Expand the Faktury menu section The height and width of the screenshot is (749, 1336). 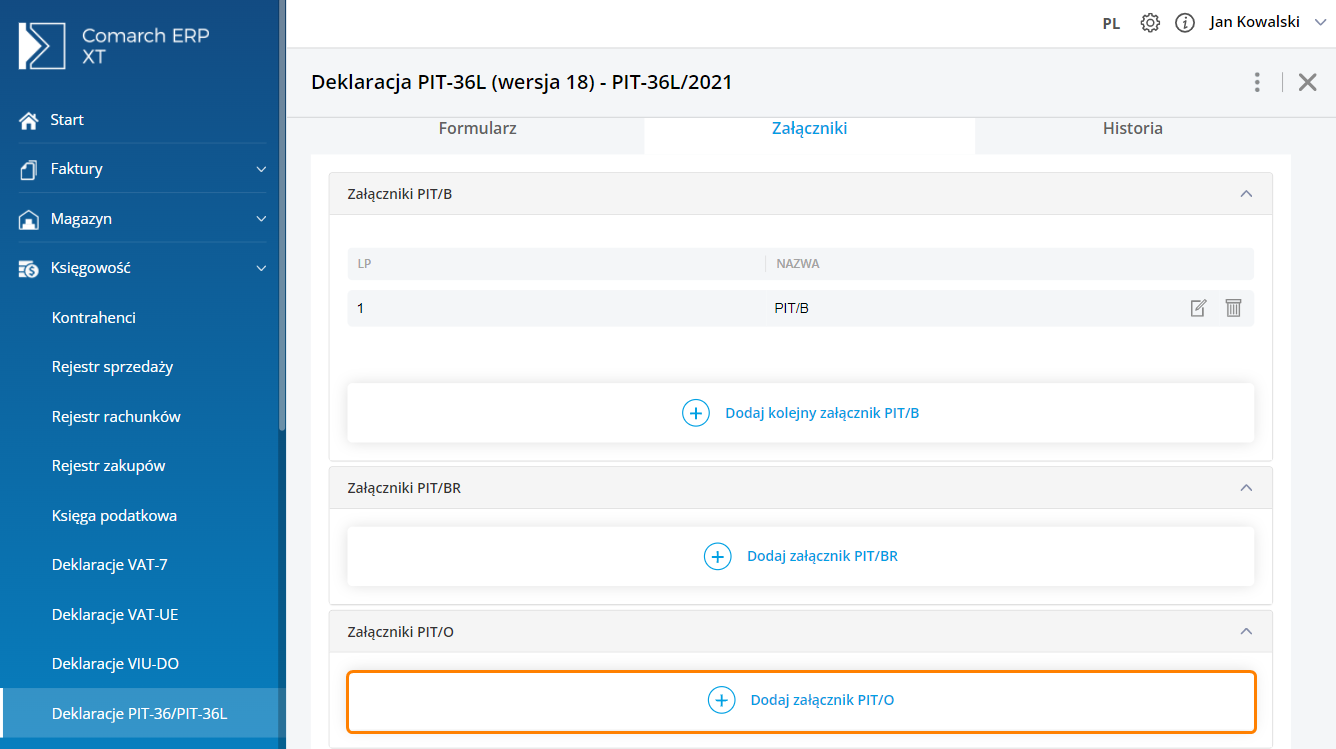(261, 169)
